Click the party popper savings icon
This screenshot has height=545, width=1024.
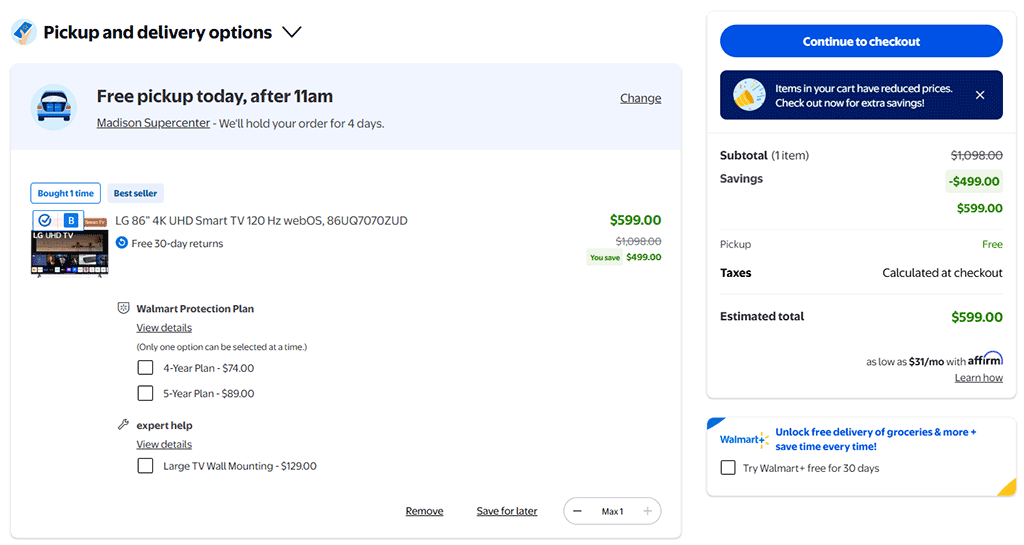tap(749, 95)
